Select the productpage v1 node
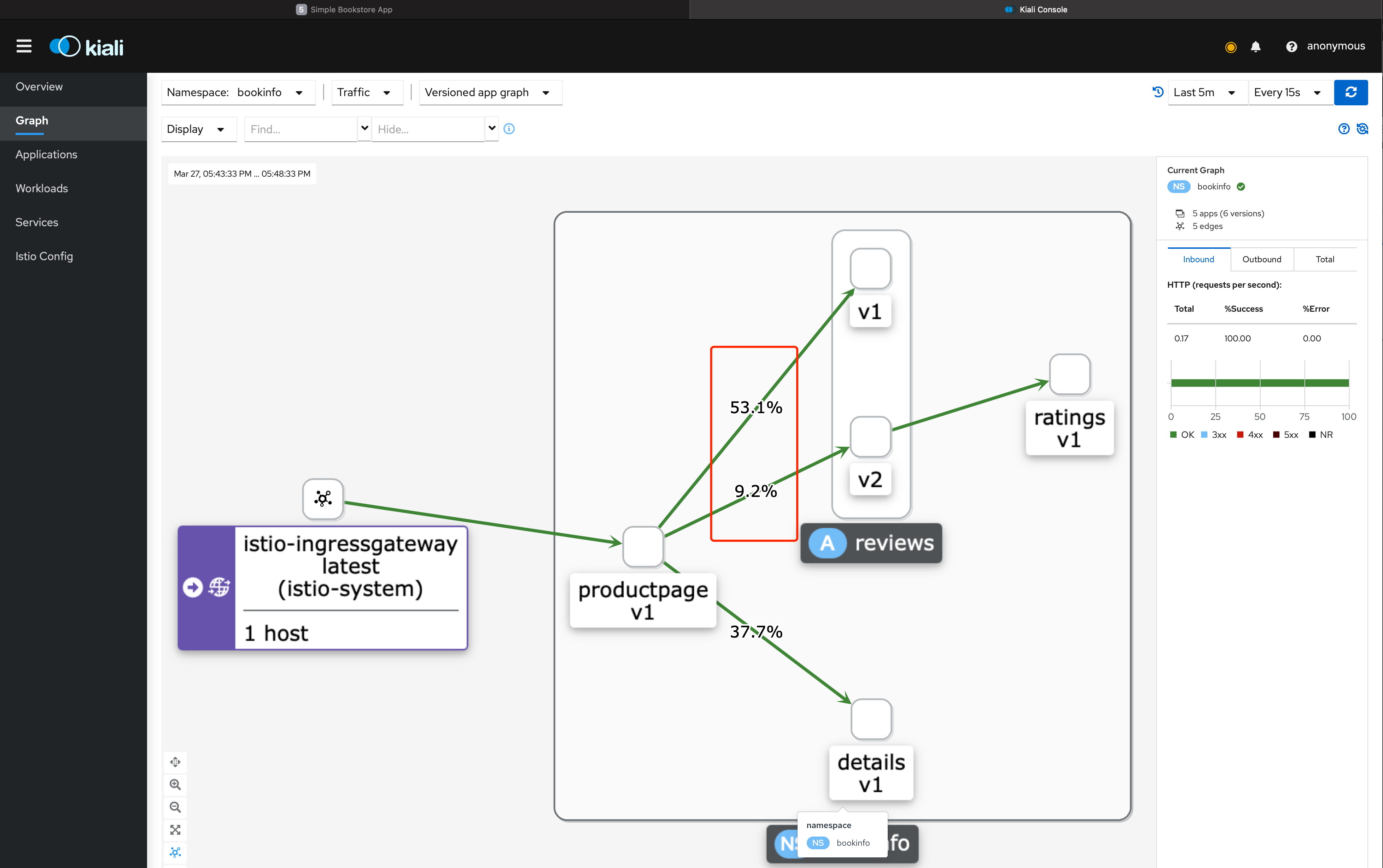 click(643, 546)
